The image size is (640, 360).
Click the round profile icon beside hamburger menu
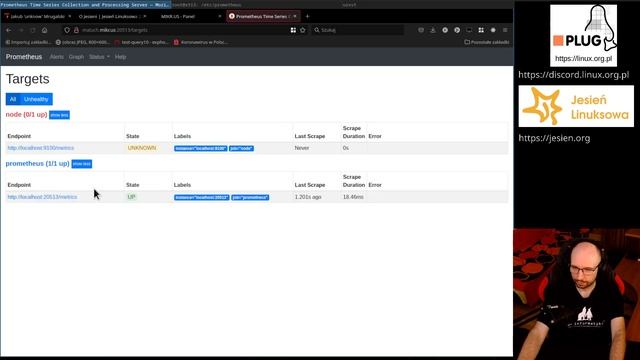pyautogui.click(x=493, y=30)
